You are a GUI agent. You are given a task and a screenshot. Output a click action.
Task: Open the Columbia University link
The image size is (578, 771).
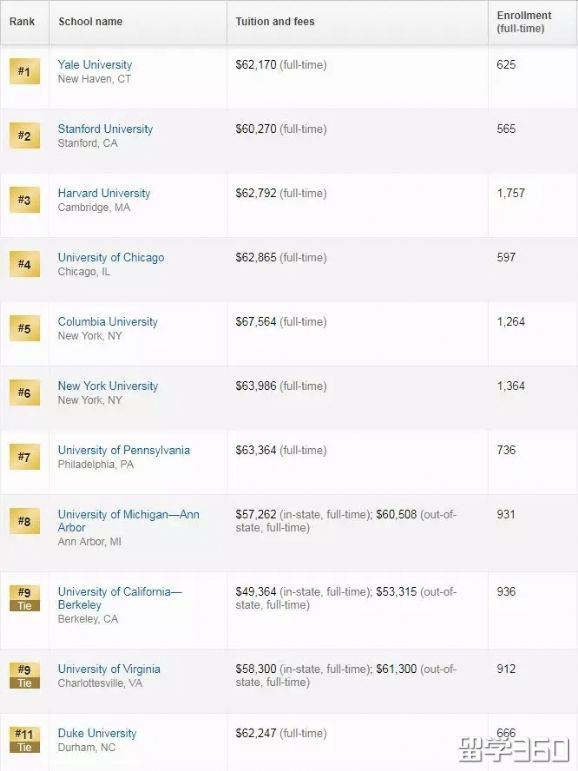coord(108,322)
